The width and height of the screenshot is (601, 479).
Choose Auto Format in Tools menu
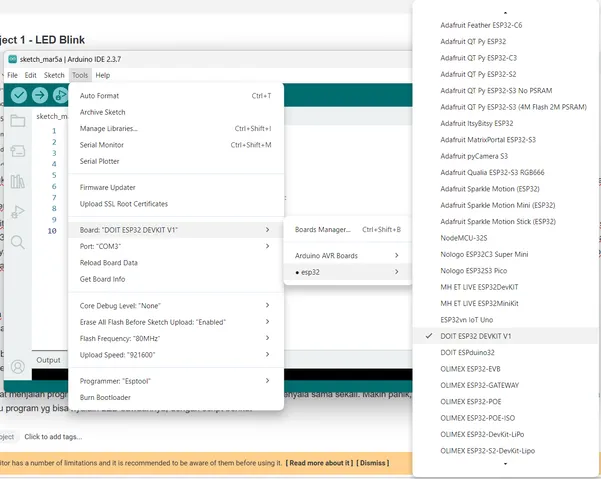pyautogui.click(x=176, y=96)
